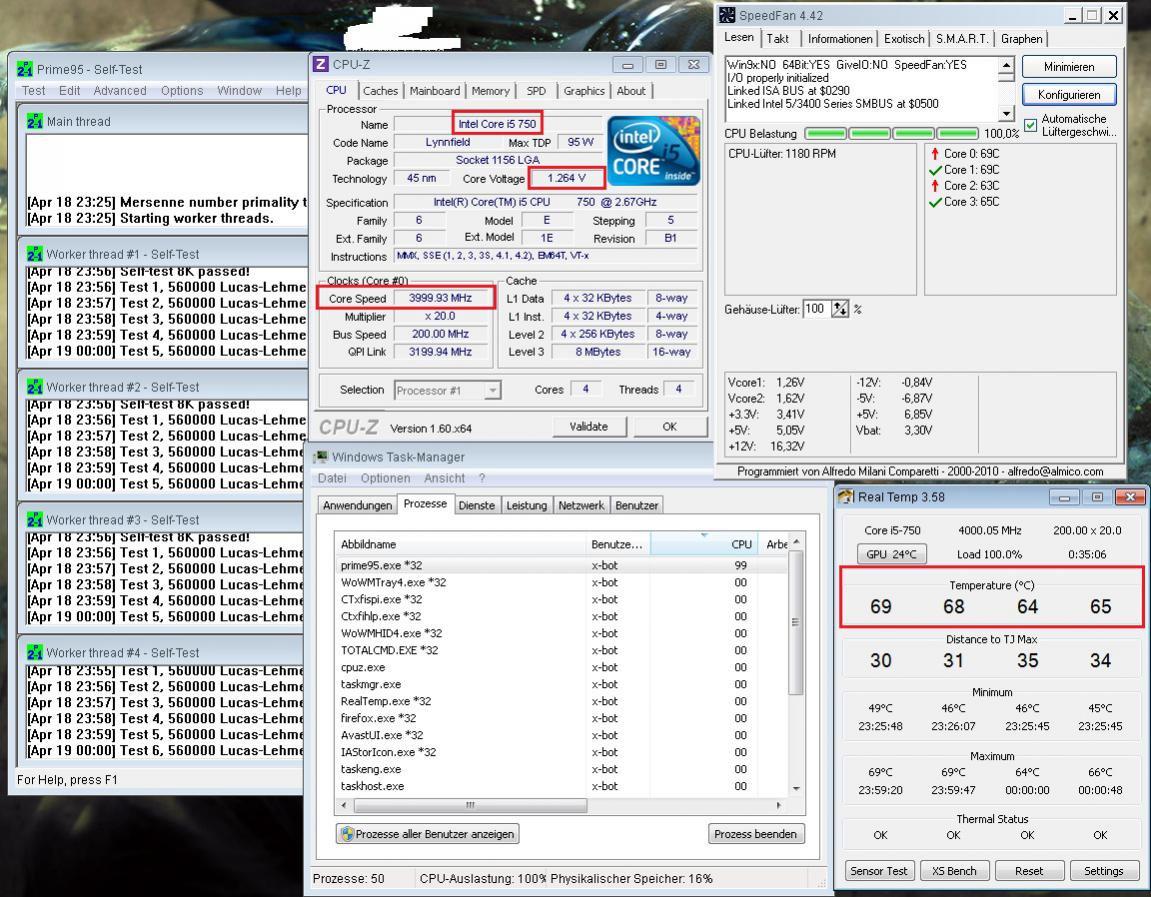Open the Graphics tab in CPU-Z
This screenshot has width=1151, height=897.
584,91
